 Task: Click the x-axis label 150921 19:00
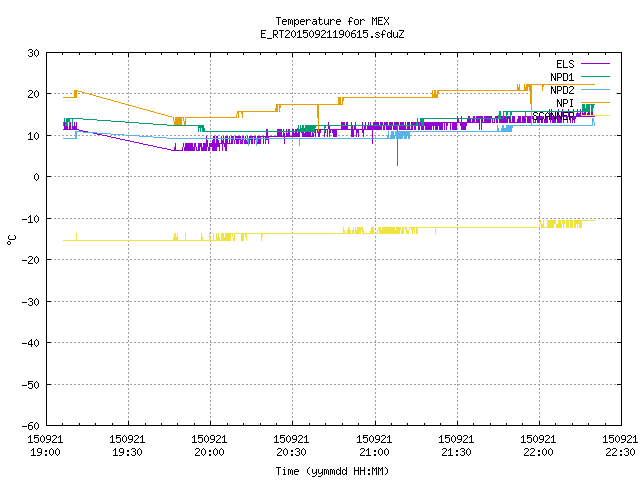click(45, 446)
